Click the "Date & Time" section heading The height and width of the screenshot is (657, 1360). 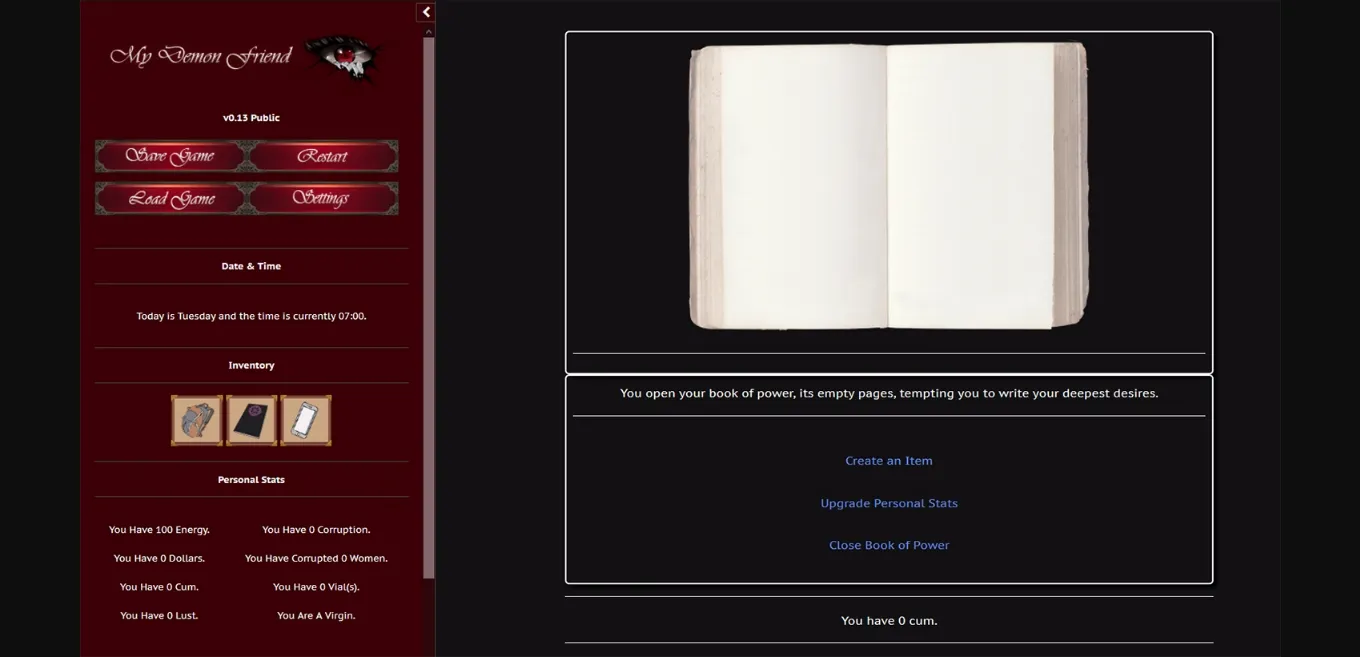tap(251, 266)
